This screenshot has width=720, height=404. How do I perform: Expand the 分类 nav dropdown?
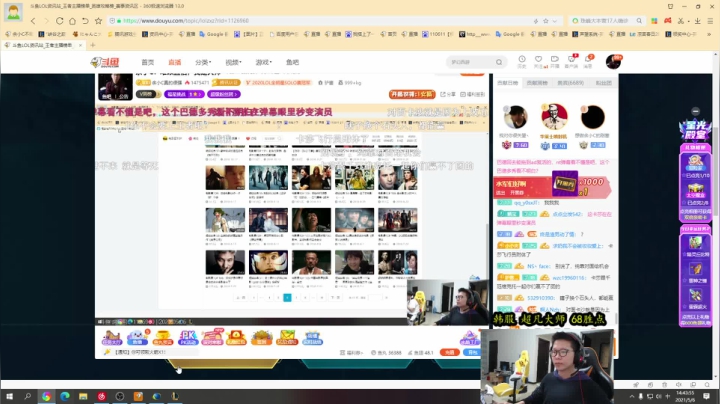pyautogui.click(x=203, y=62)
